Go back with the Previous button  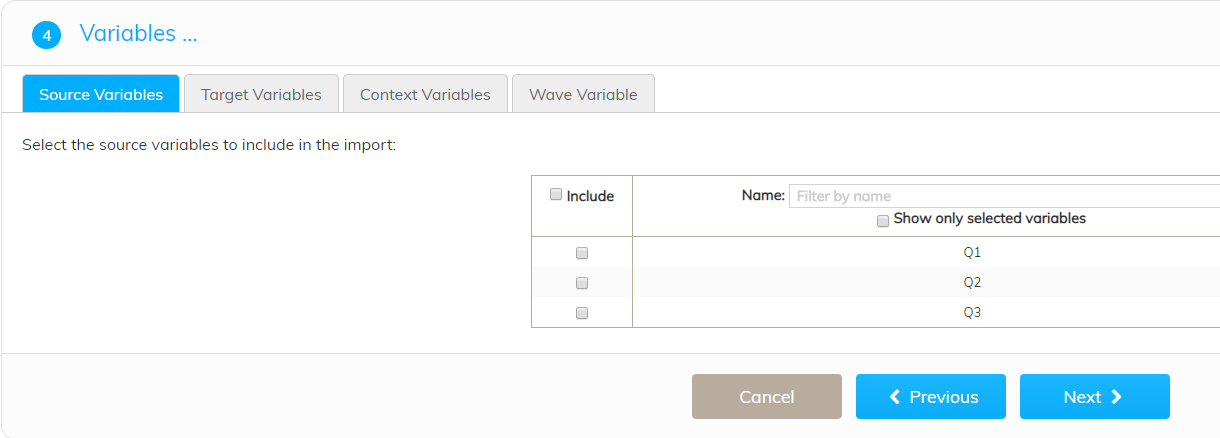(x=931, y=396)
